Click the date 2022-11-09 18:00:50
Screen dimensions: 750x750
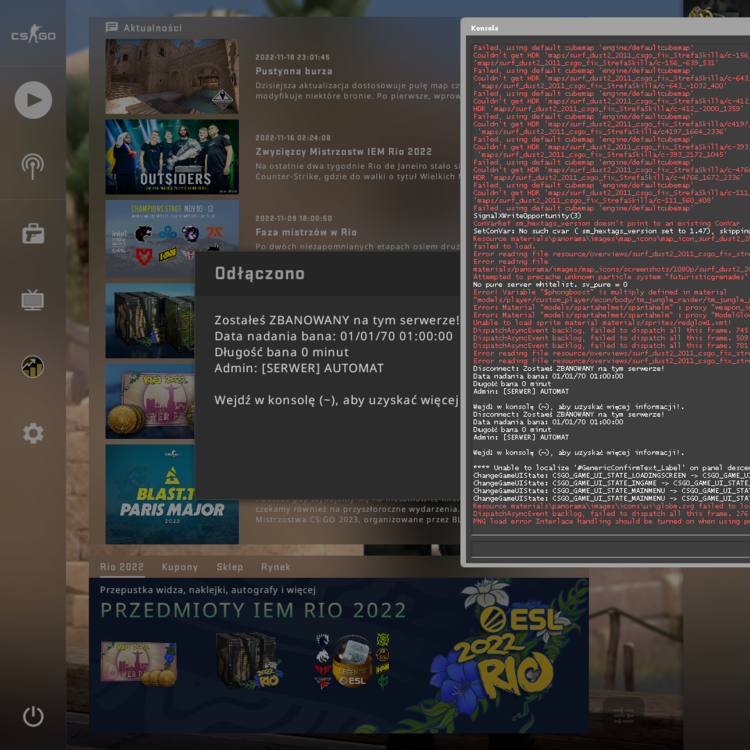pos(293,218)
